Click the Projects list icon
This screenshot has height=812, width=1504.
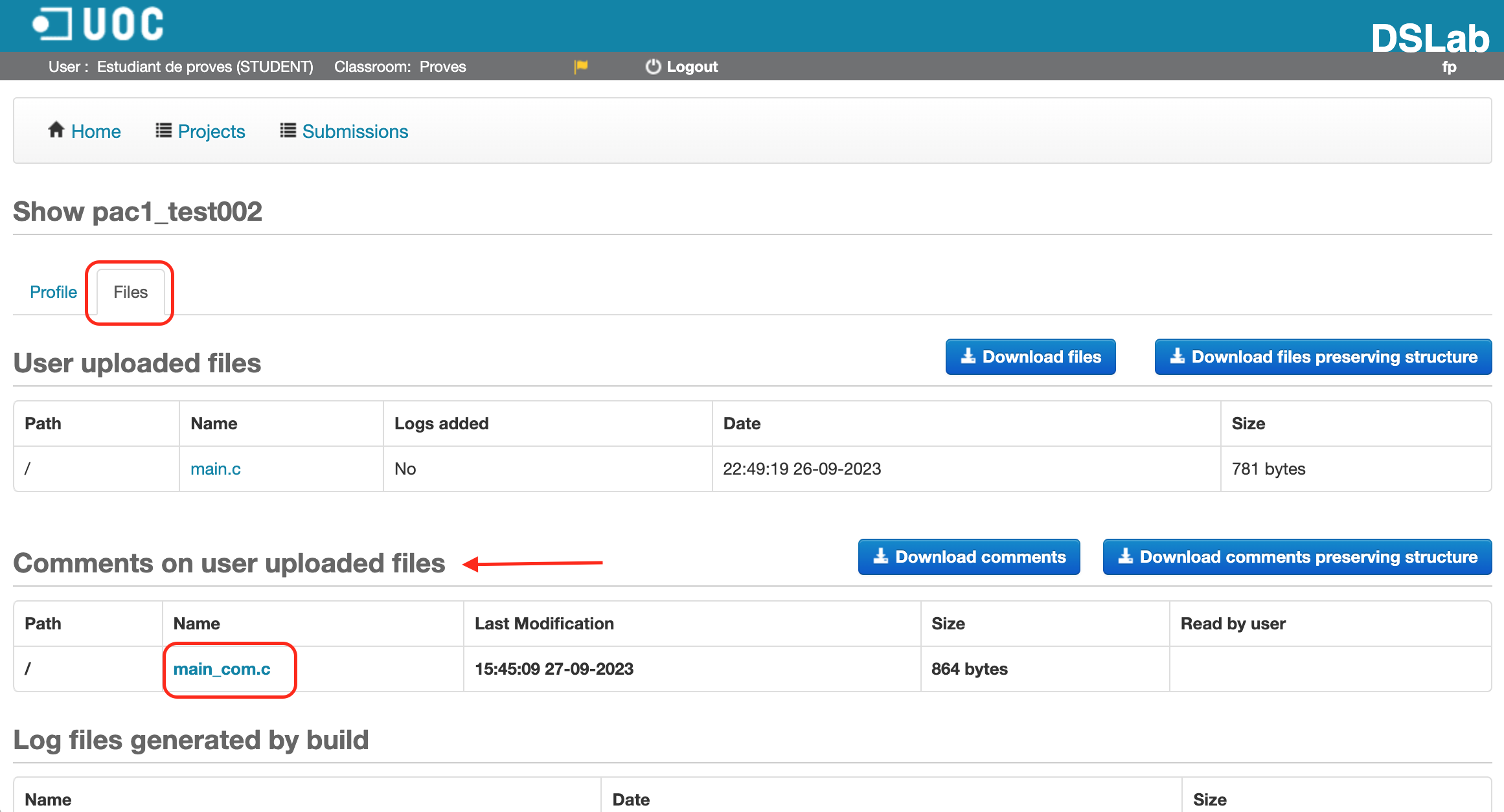pyautogui.click(x=164, y=131)
